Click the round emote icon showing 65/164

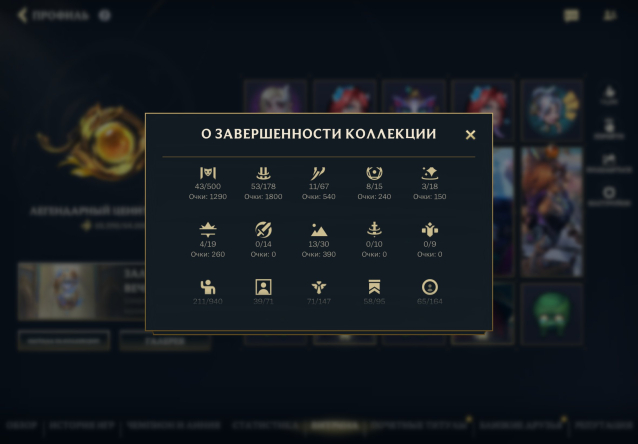(430, 287)
